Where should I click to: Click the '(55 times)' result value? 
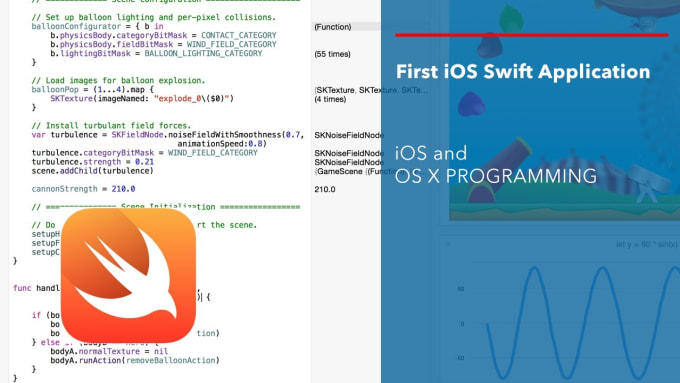tap(332, 54)
